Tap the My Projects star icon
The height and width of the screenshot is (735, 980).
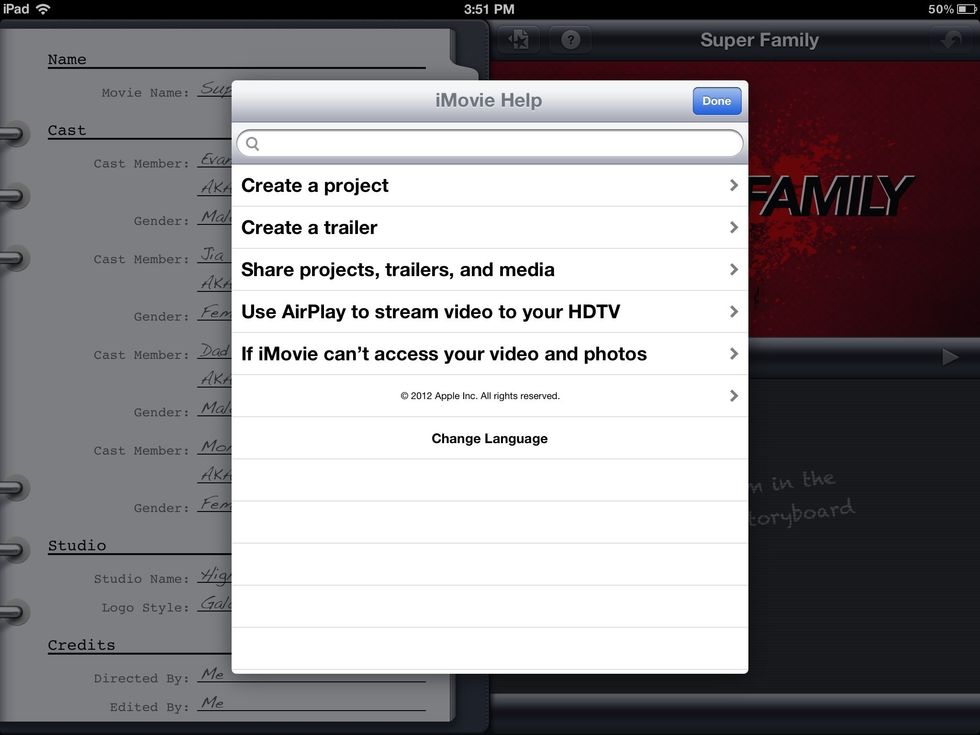click(518, 41)
